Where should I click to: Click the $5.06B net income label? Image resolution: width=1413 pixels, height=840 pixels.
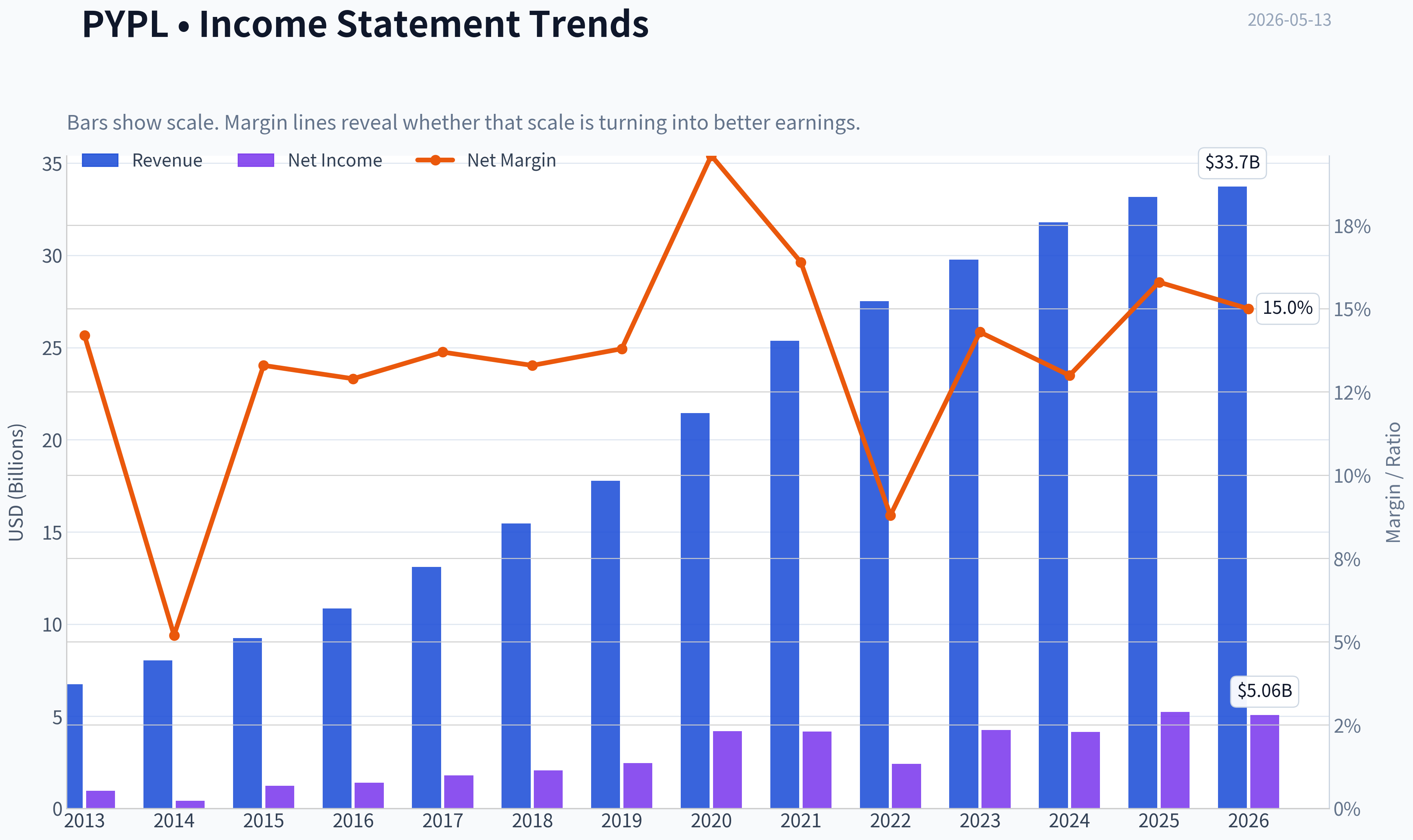pyautogui.click(x=1264, y=691)
